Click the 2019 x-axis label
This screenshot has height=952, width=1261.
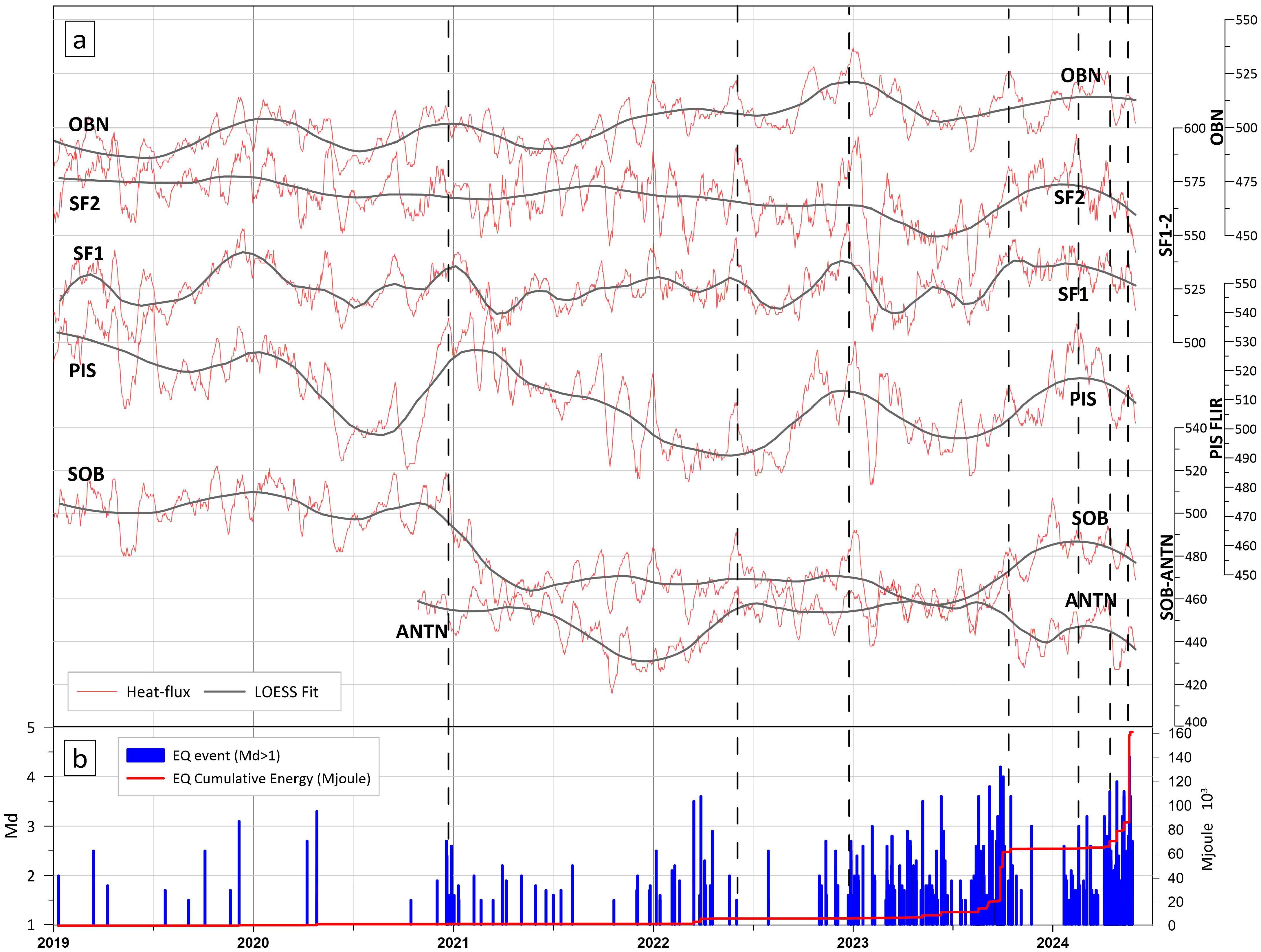53,943
